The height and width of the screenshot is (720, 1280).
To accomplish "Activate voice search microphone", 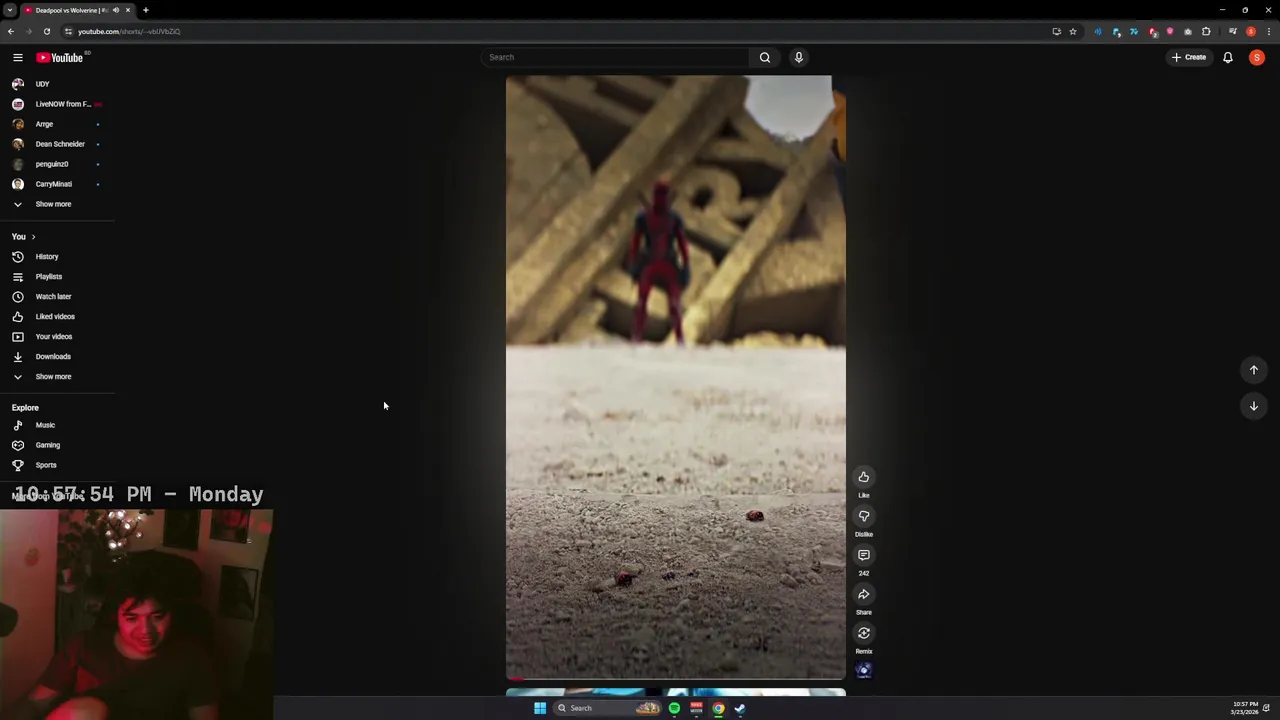I will 798,57.
